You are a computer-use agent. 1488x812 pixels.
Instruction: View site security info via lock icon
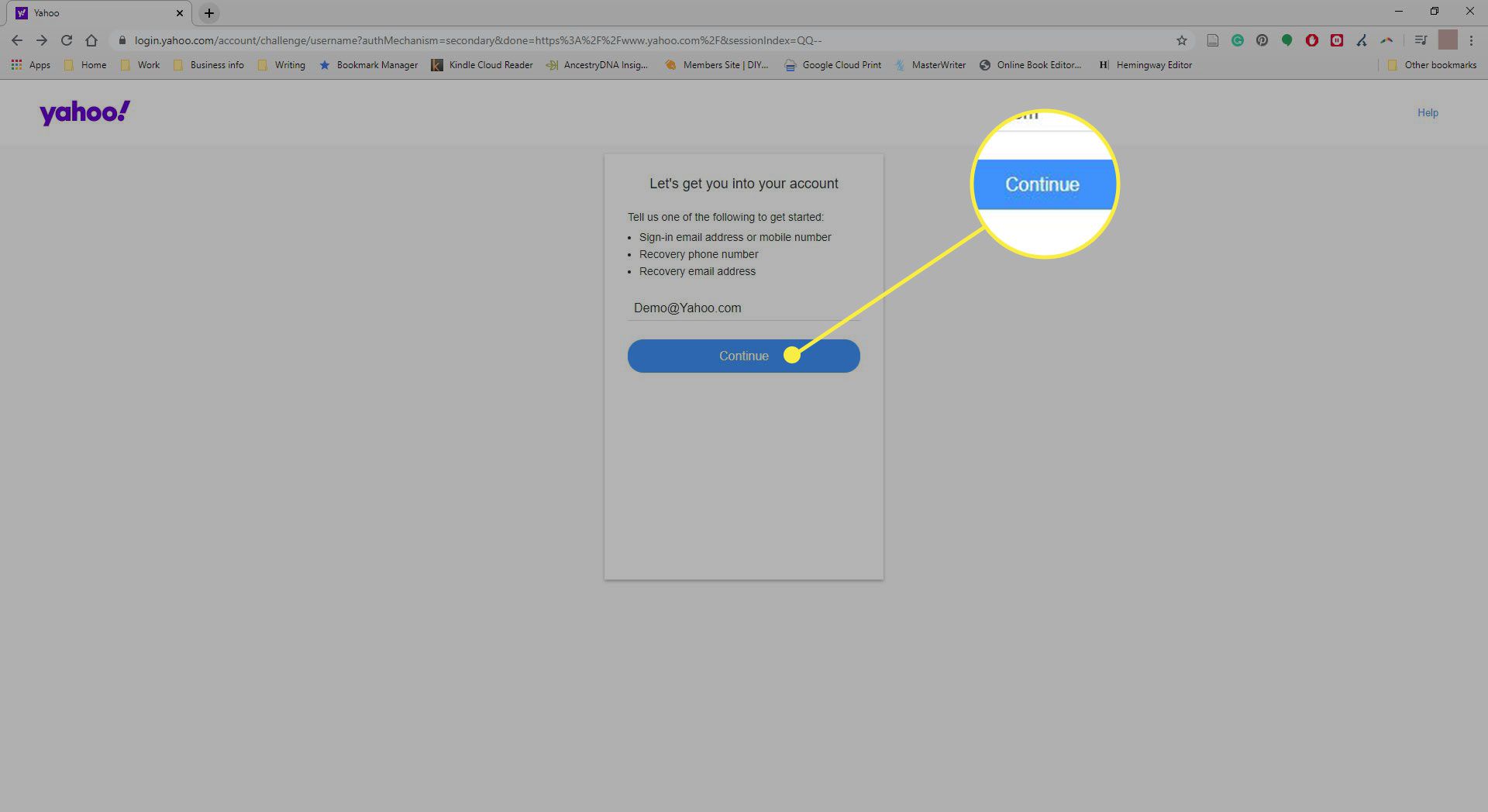[x=122, y=40]
